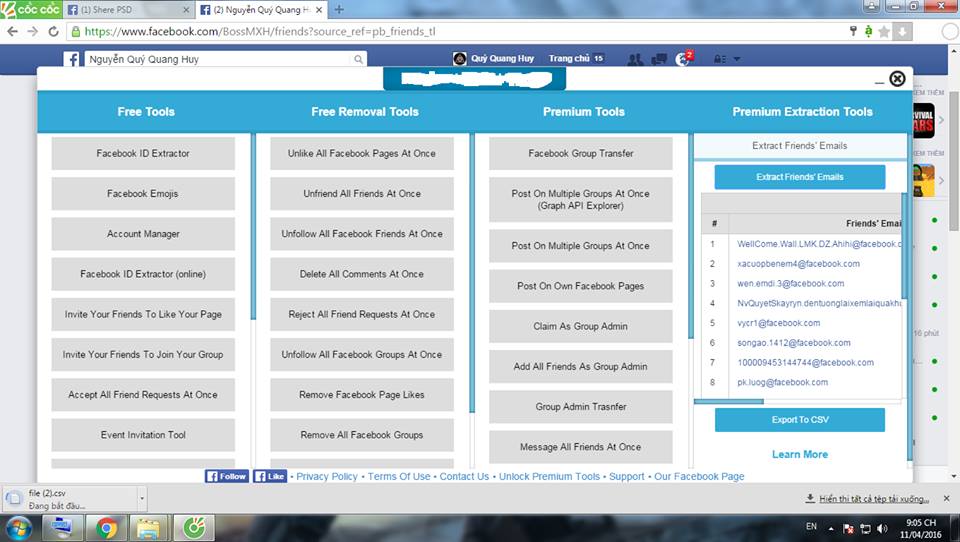960x542 pixels.
Task: Bookmark page with star icon
Action: pos(883,31)
